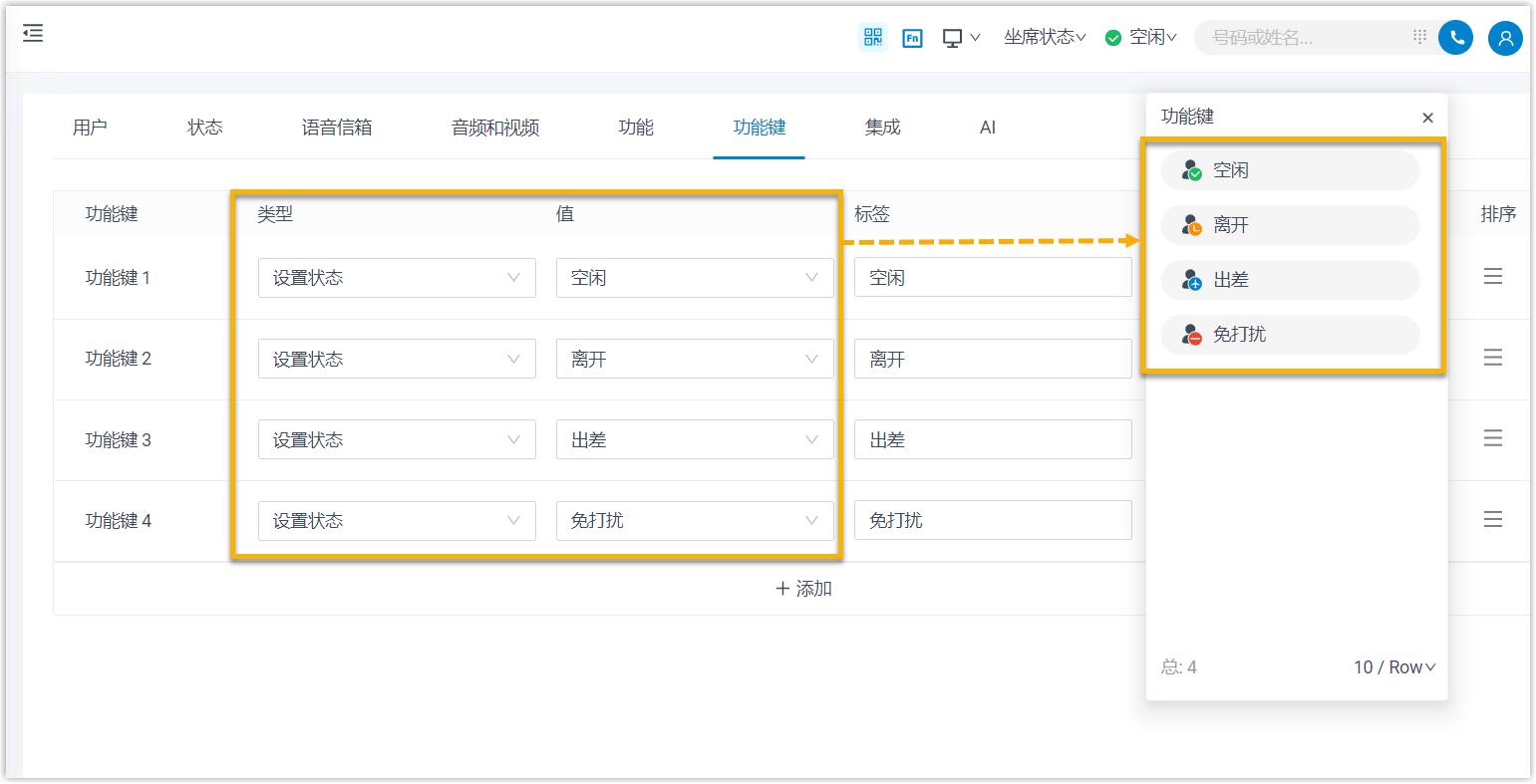The image size is (1536, 784).
Task: Switch to the 音频和视频 tab
Action: [495, 128]
